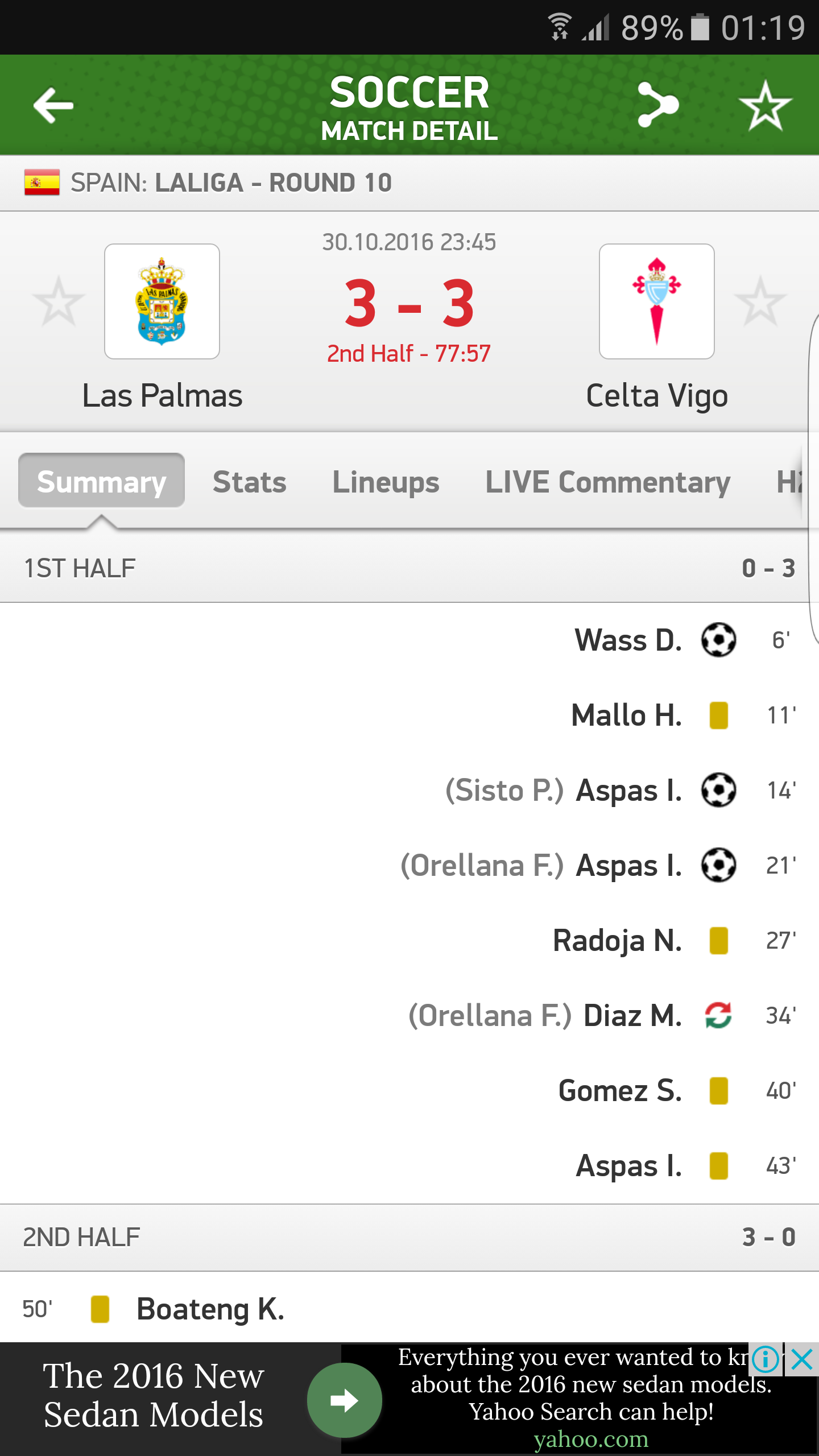Tap the share icon in header
The image size is (819, 1456).
click(x=658, y=105)
